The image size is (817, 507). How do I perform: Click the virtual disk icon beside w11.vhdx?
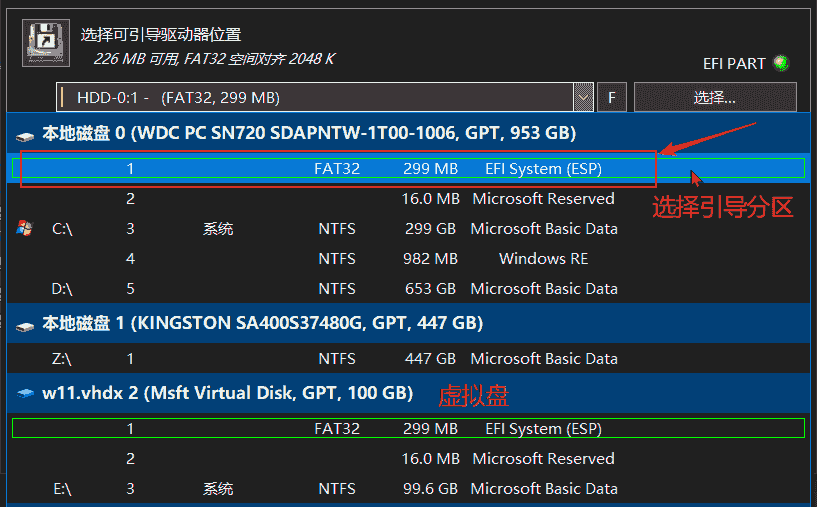[25, 394]
